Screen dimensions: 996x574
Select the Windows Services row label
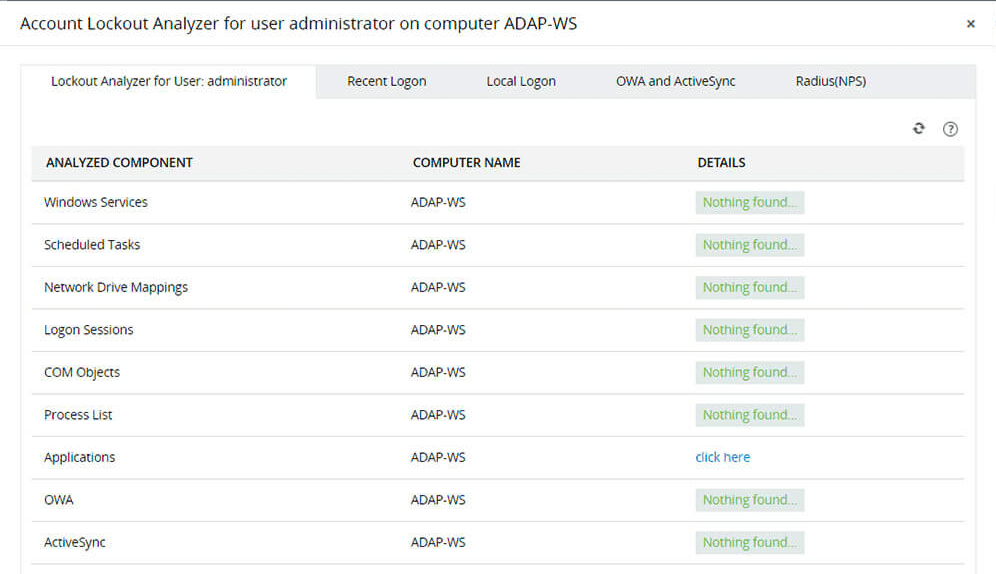[96, 202]
